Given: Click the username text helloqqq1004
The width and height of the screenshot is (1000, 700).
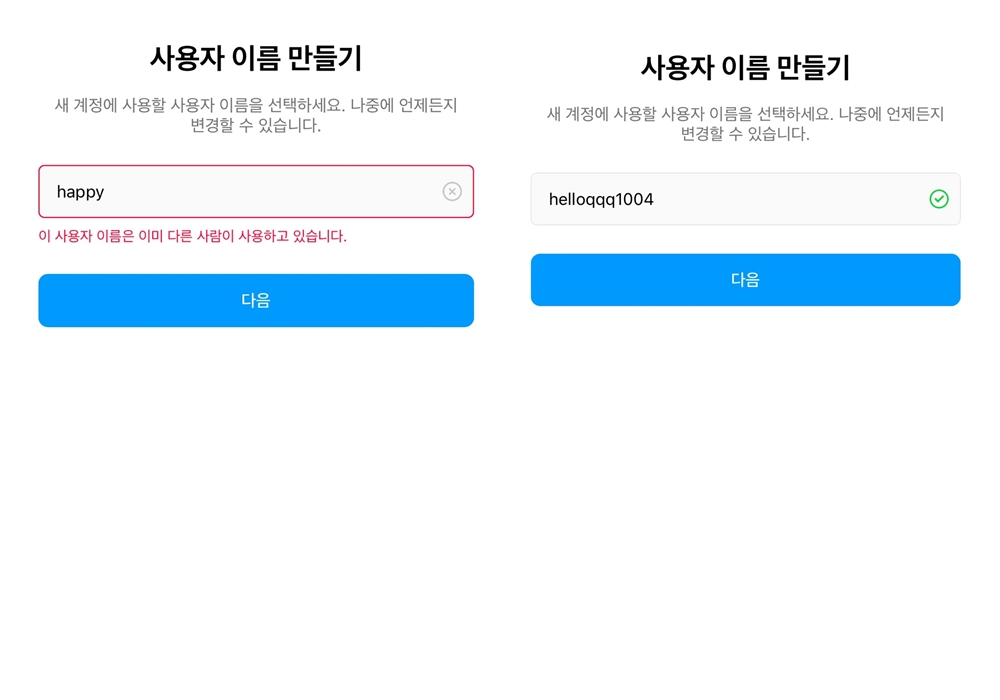Looking at the screenshot, I should tap(600, 199).
